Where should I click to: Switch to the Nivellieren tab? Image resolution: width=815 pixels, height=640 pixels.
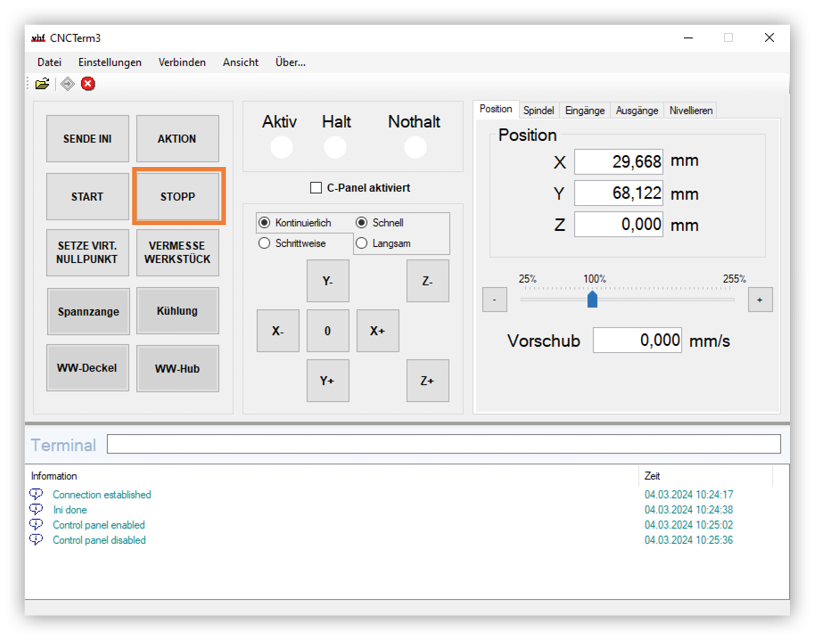691,110
